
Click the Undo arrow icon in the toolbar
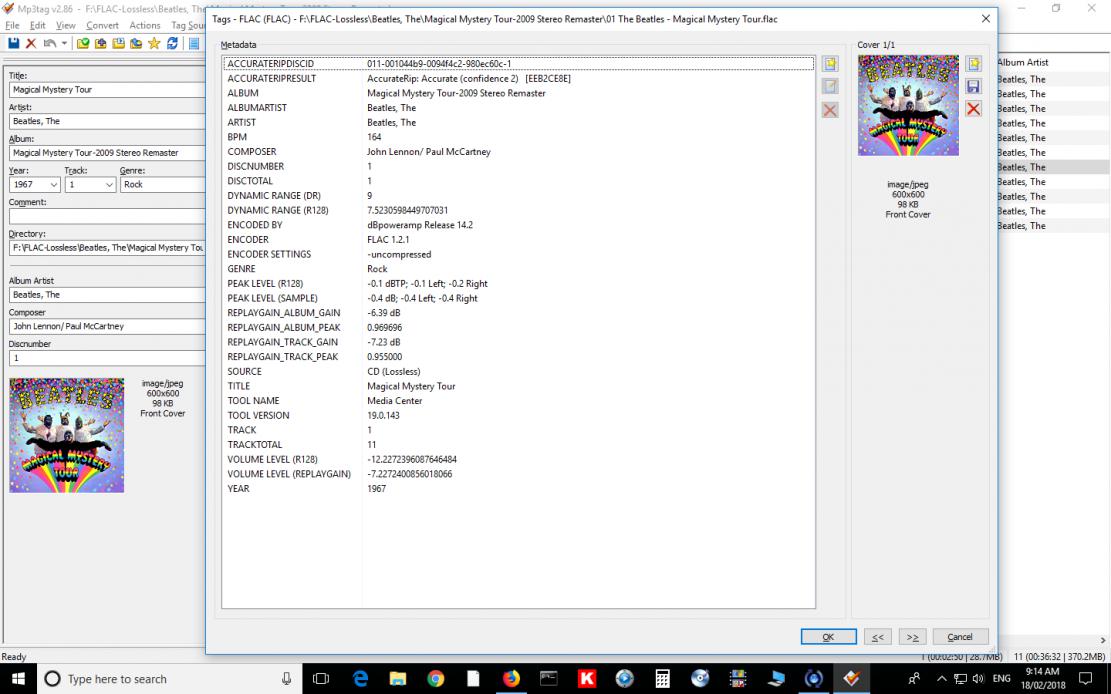click(x=50, y=43)
